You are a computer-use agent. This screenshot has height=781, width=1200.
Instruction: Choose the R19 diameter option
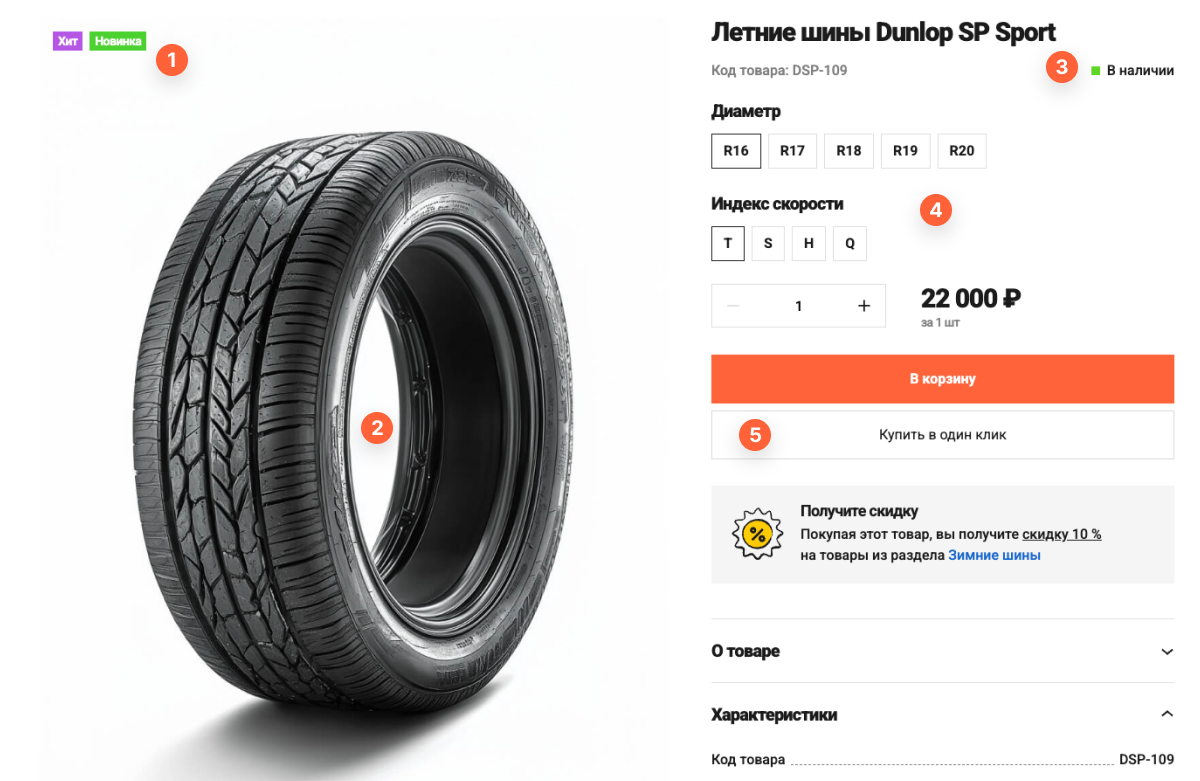(x=905, y=151)
